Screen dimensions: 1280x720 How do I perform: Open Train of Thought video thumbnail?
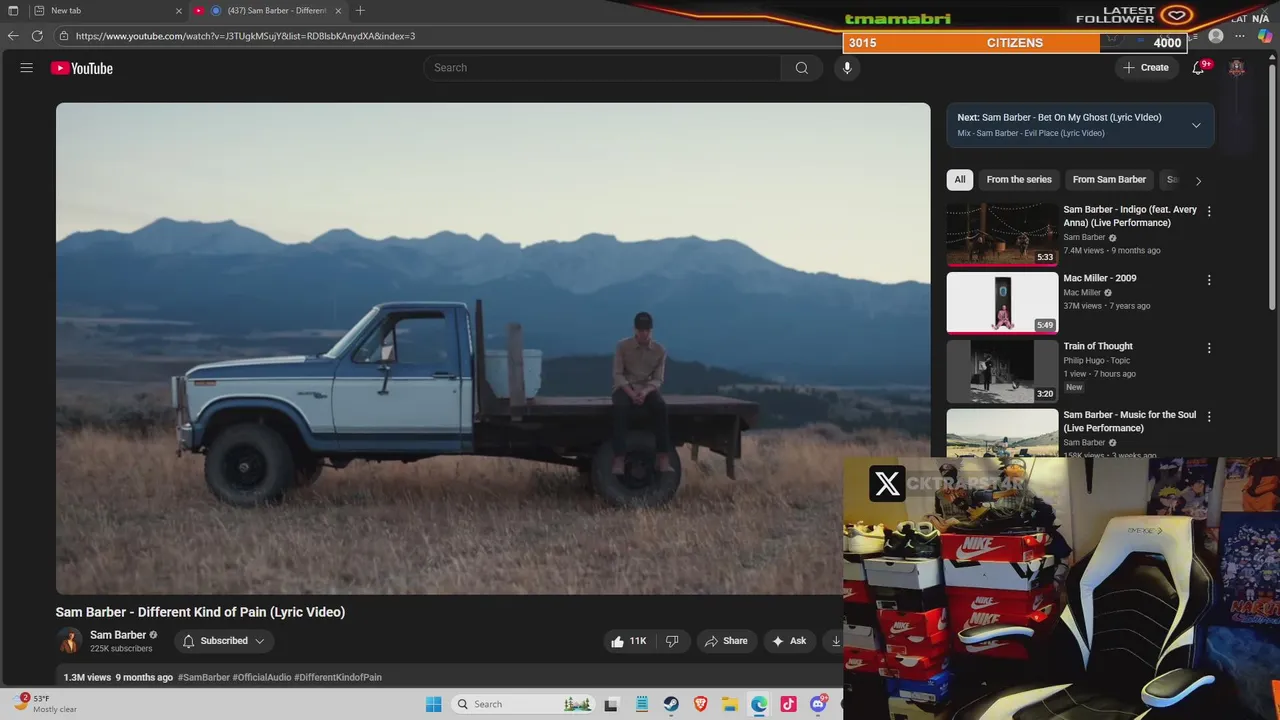(1002, 370)
